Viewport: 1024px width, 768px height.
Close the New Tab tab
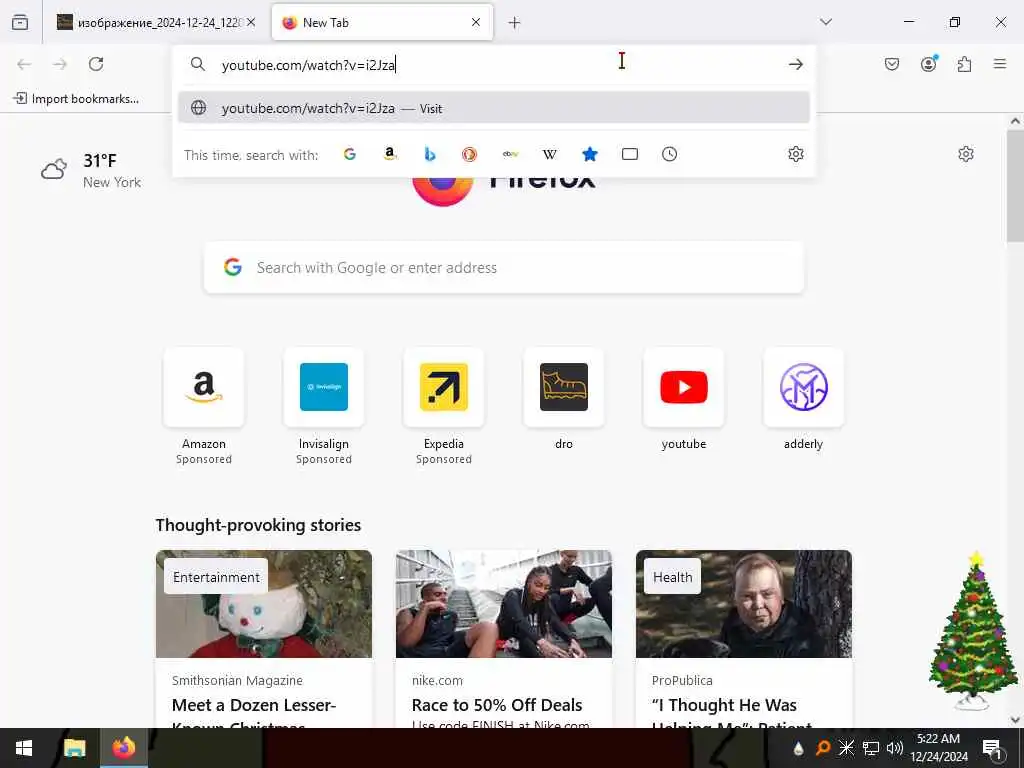coord(476,22)
